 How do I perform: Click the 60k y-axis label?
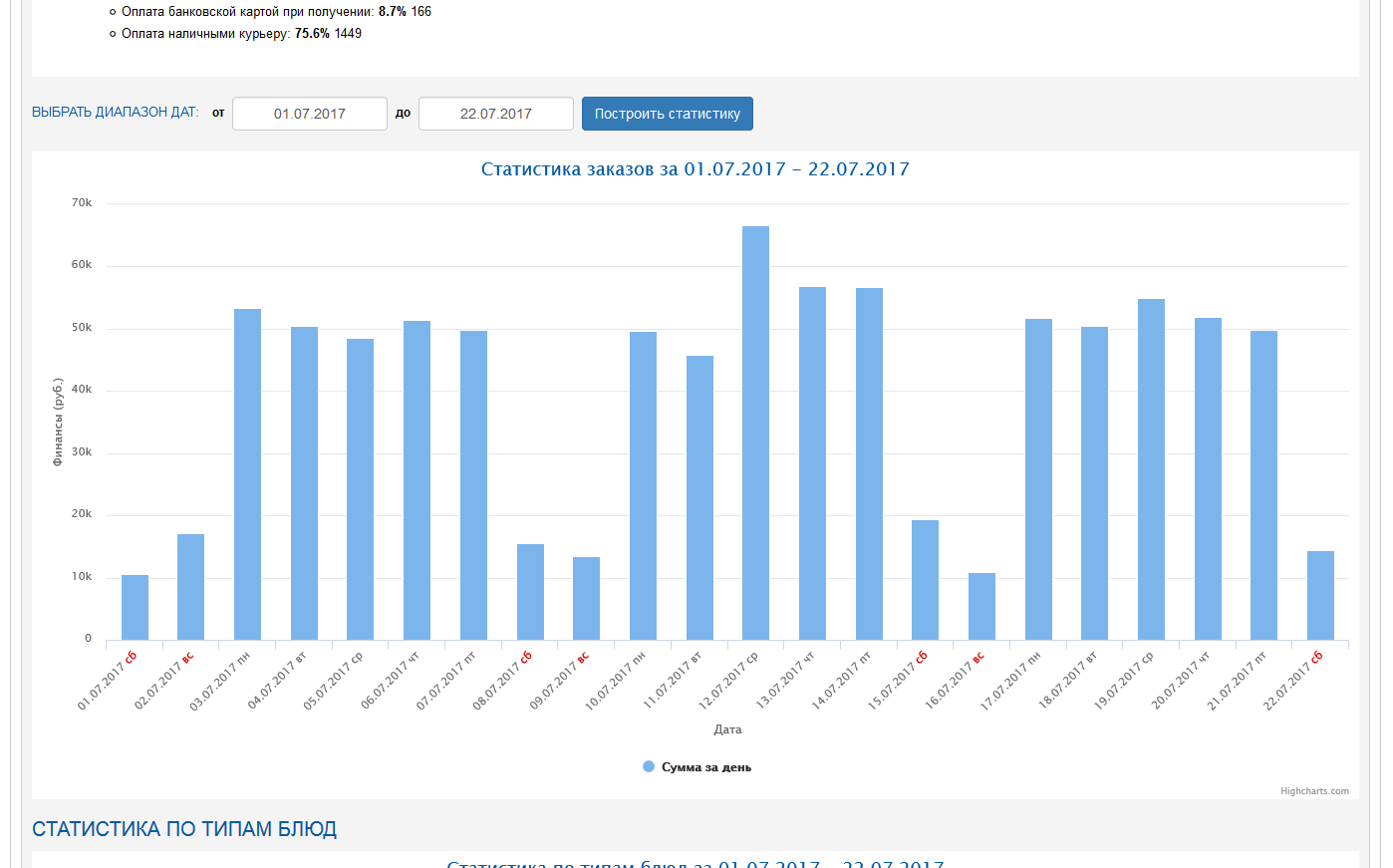click(82, 265)
